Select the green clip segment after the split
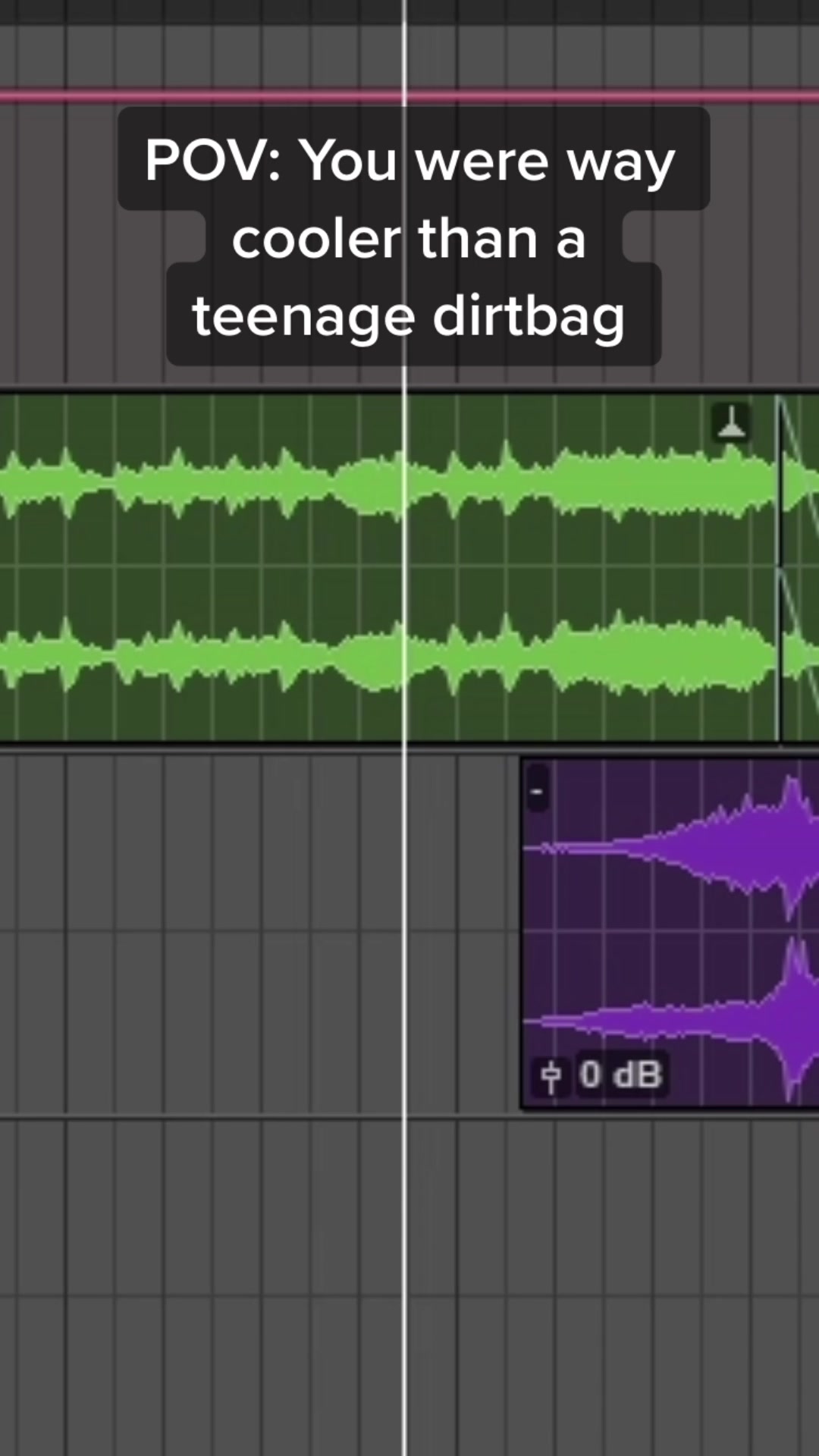 click(801, 567)
